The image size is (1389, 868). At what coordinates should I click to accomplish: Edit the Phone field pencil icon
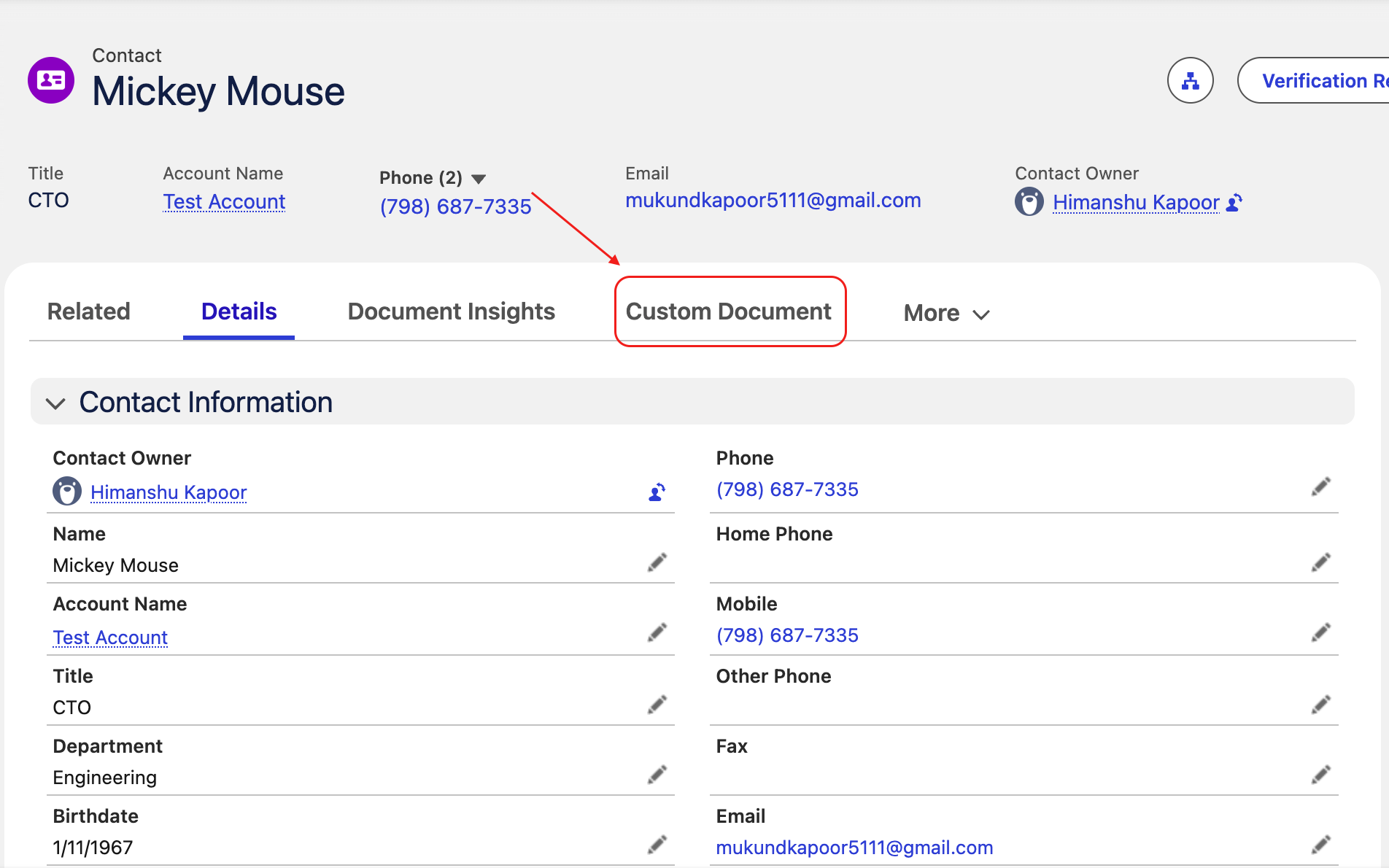pos(1321,487)
